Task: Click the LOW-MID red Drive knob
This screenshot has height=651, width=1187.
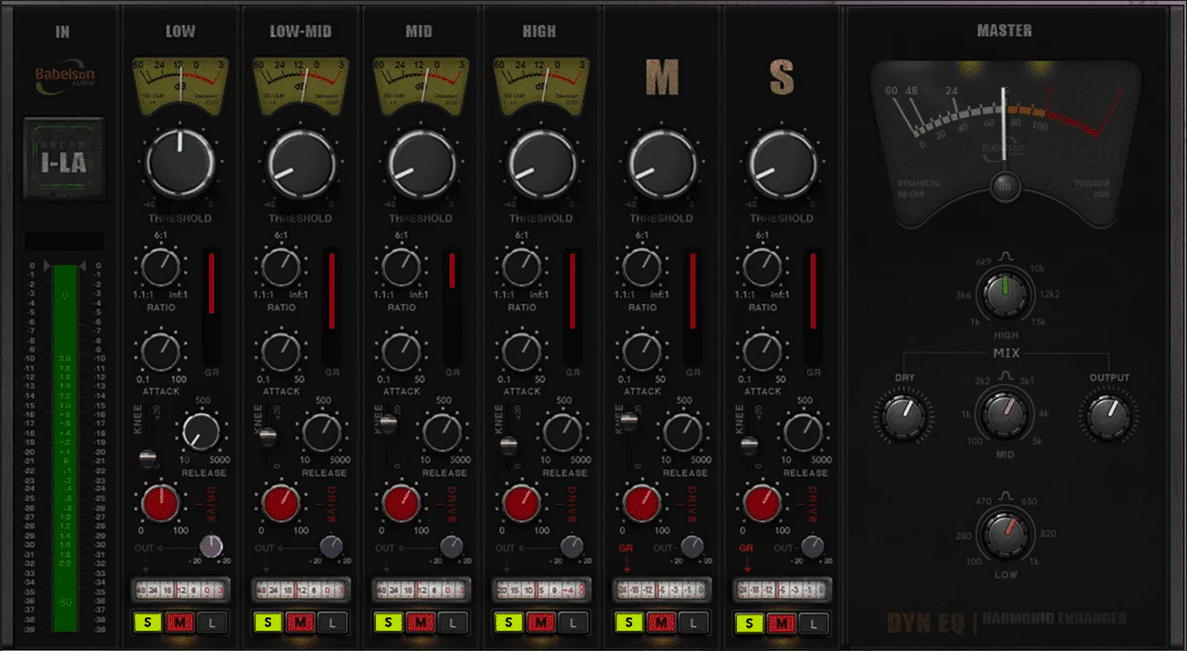Action: [x=281, y=503]
